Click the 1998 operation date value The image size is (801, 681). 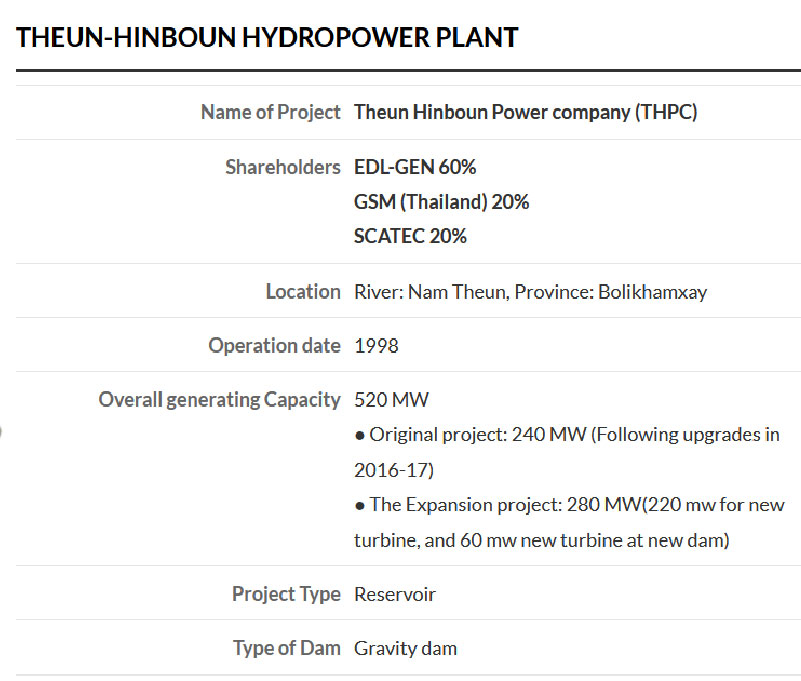pos(376,346)
